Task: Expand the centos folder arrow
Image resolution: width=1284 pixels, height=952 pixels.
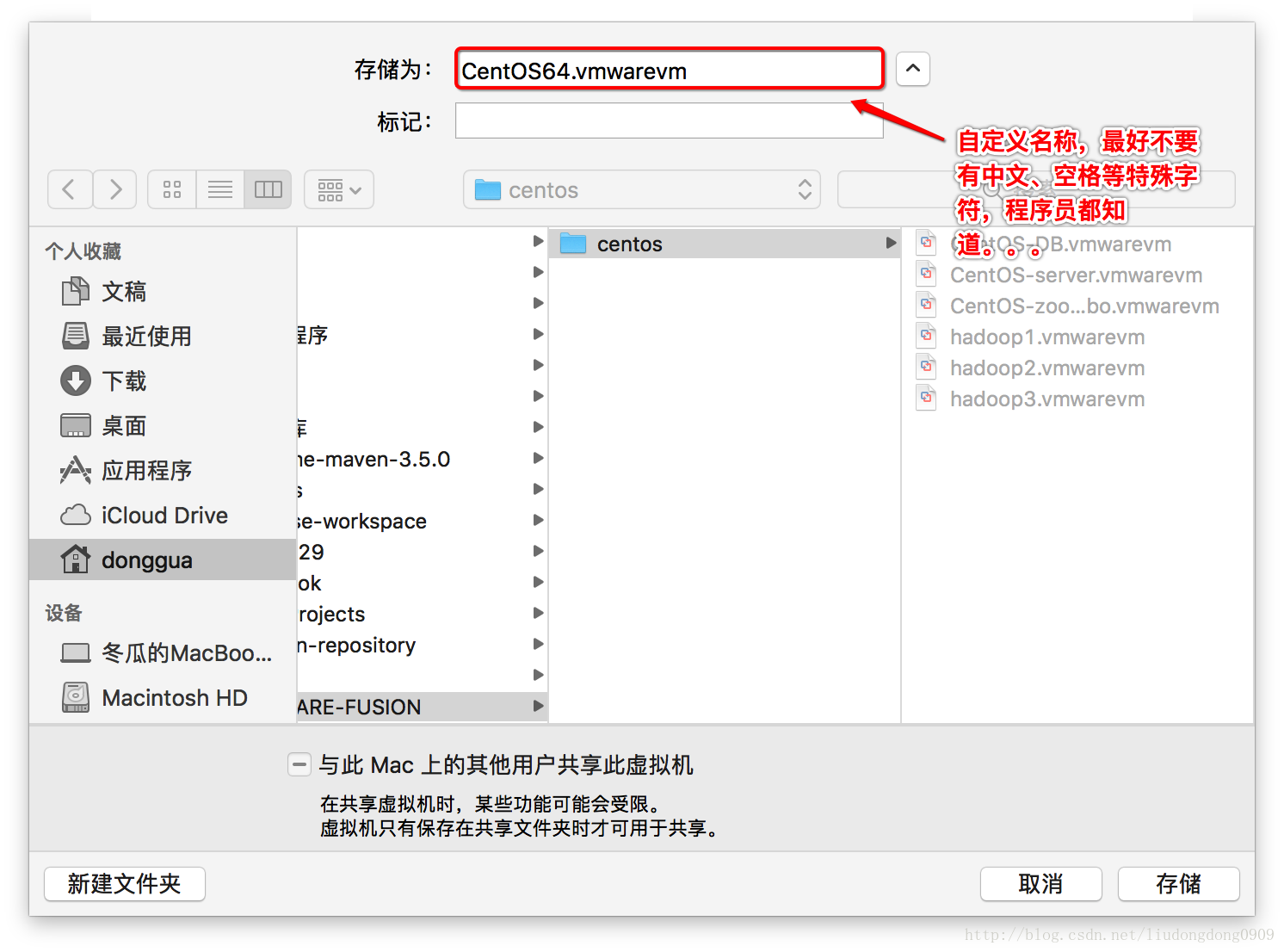Action: pos(891,244)
